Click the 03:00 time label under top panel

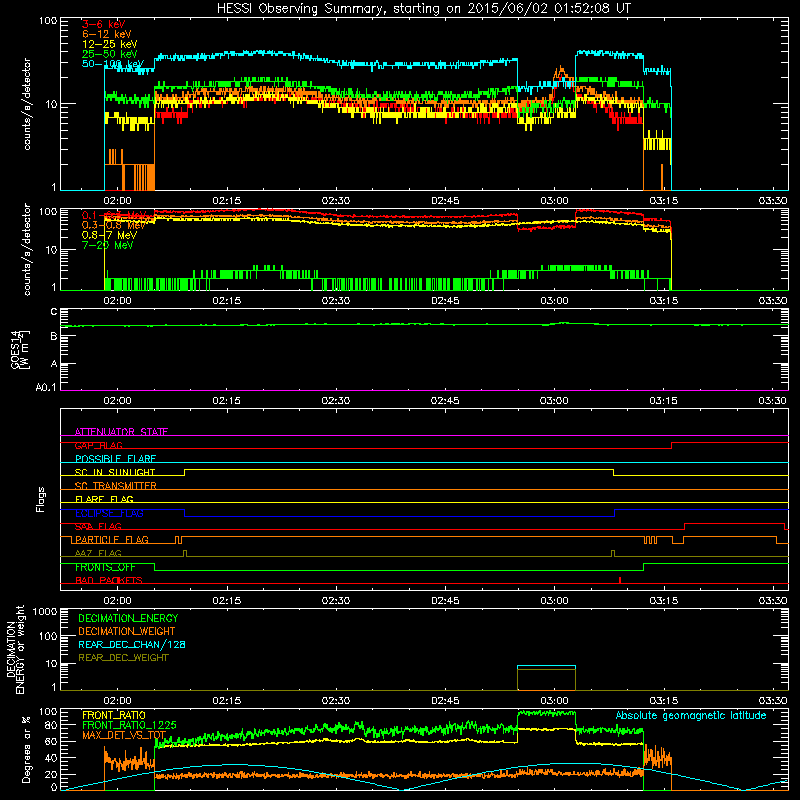point(554,201)
